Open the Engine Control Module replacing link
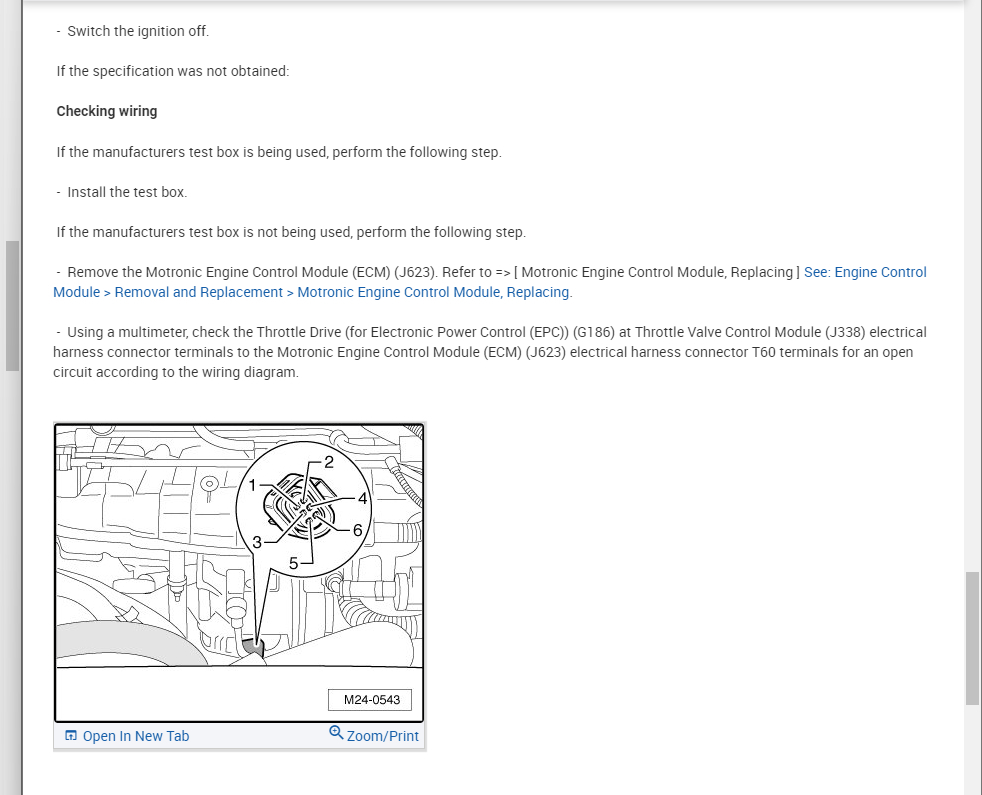982x795 pixels. pyautogui.click(x=490, y=282)
